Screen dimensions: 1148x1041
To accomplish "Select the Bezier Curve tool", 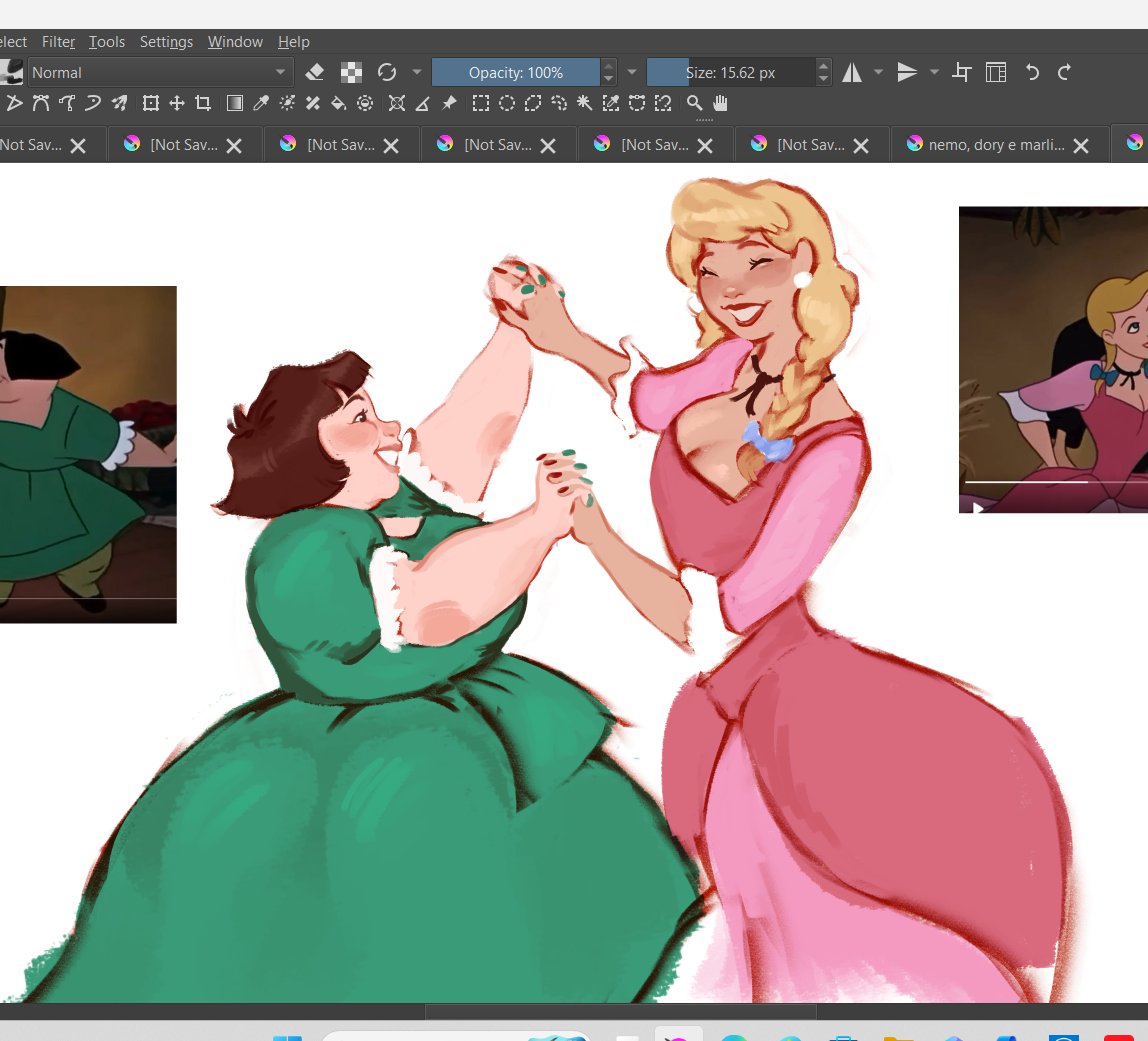I will pos(40,103).
